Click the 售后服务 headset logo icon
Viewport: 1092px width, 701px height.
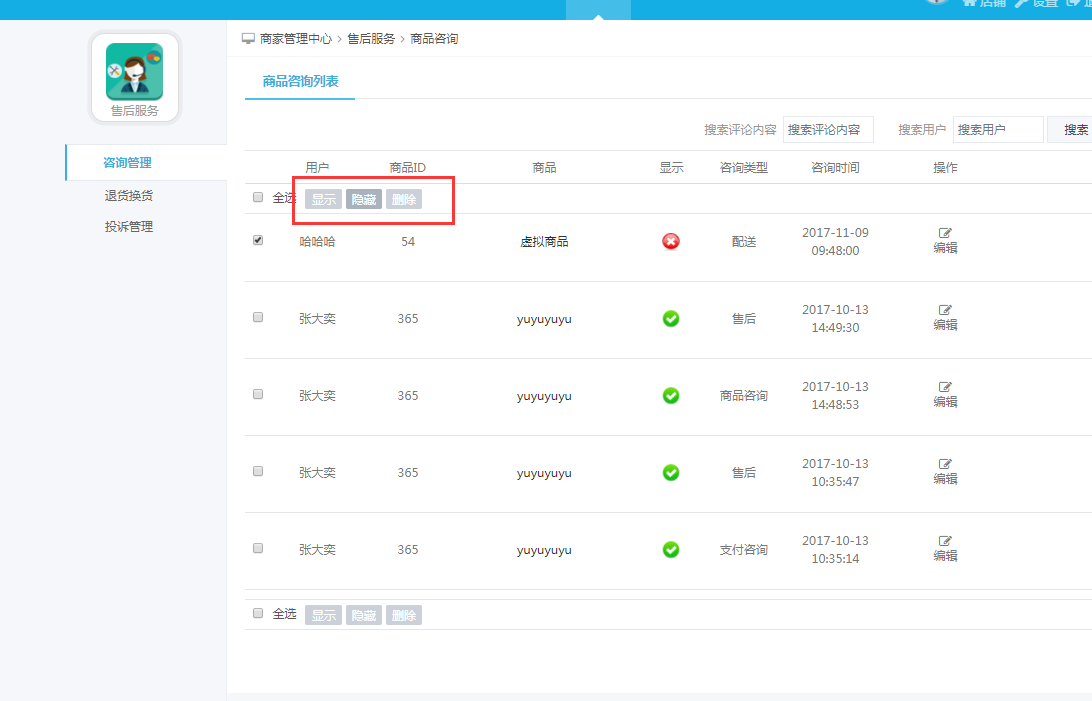134,72
